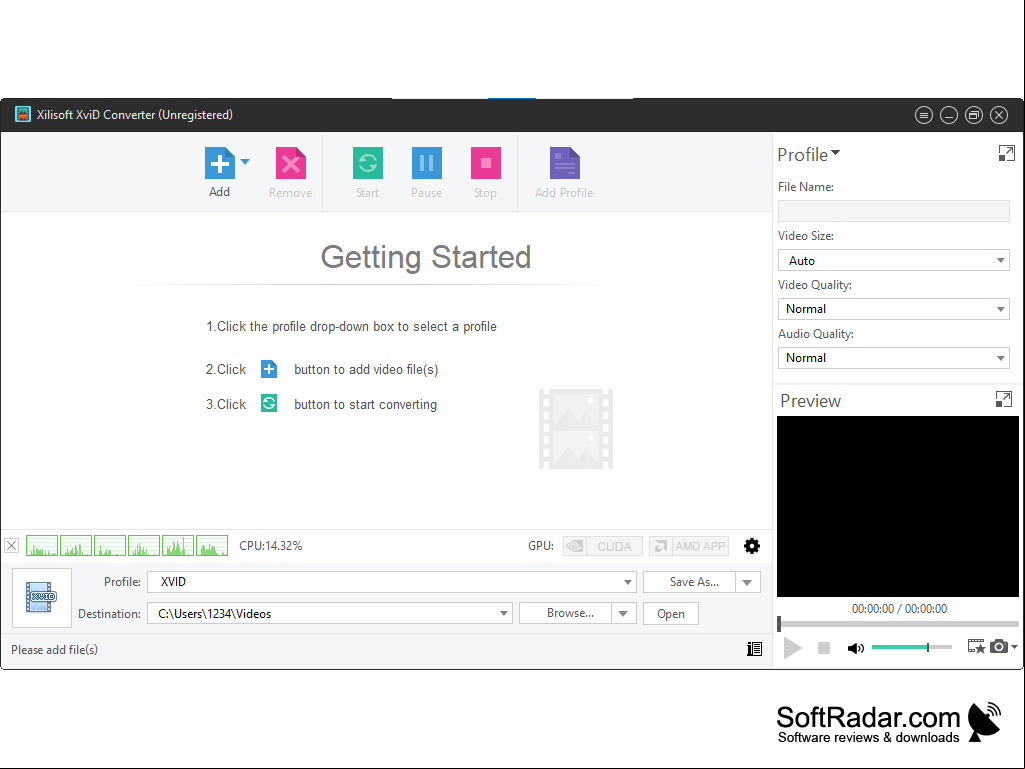Image resolution: width=1025 pixels, height=769 pixels.
Task: Click the Browse... button
Action: (566, 613)
